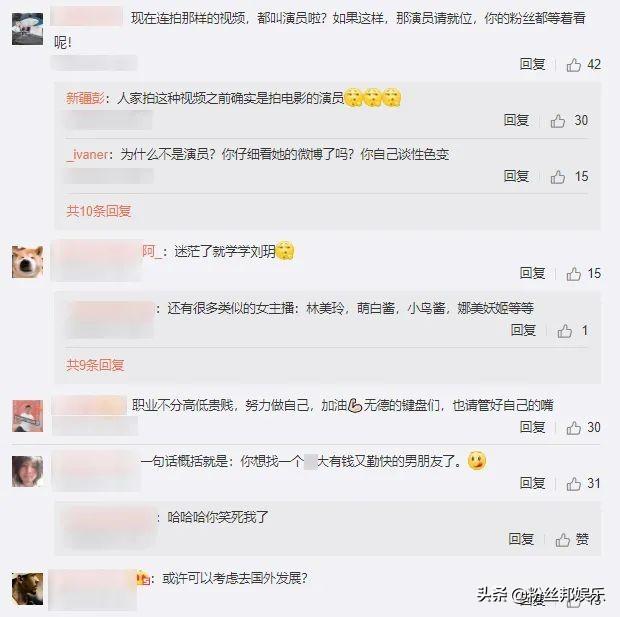Like the female streamers reply with 1 like
This screenshot has width=620, height=617.
click(x=565, y=331)
